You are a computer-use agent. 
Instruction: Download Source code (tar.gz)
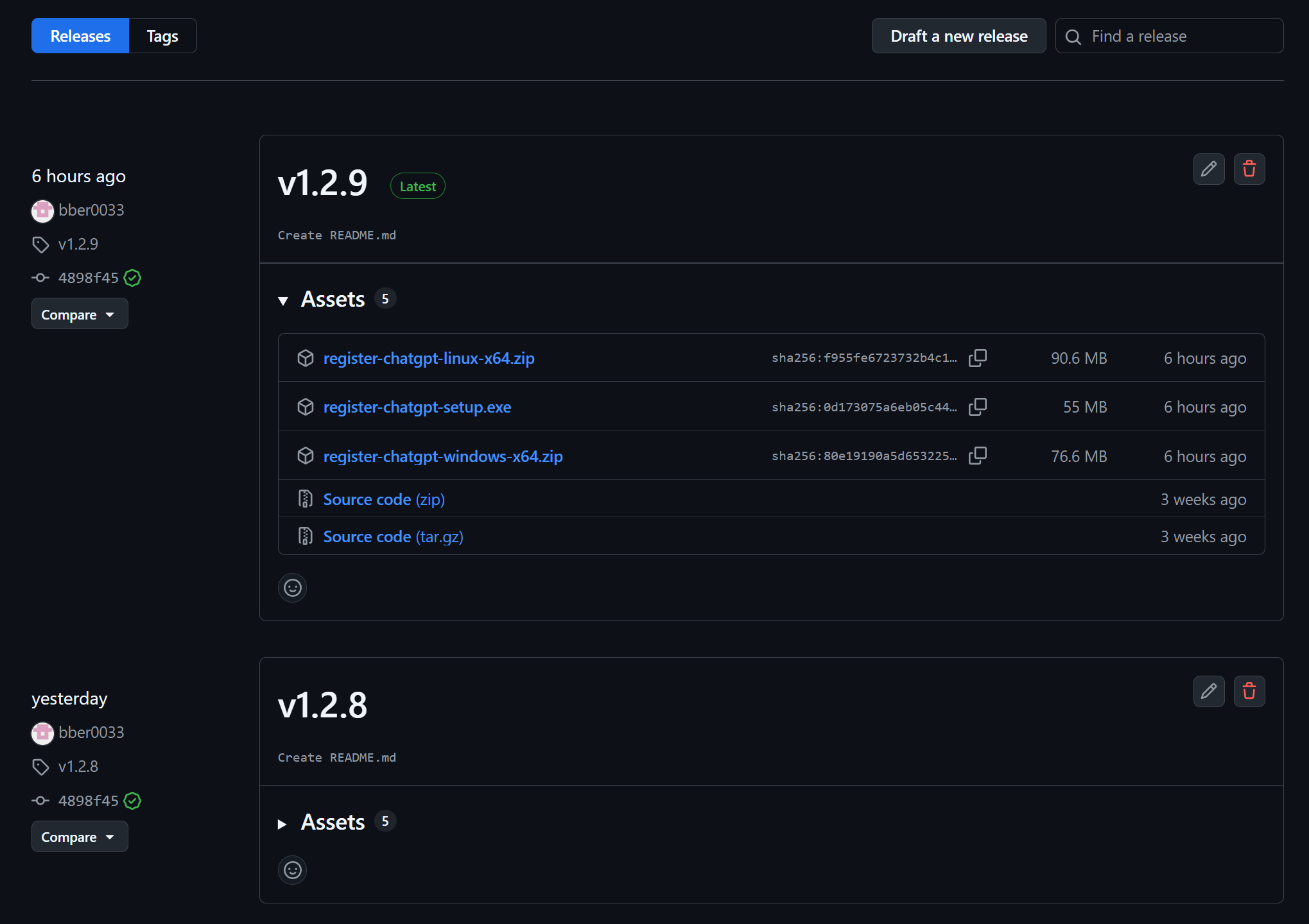(394, 536)
